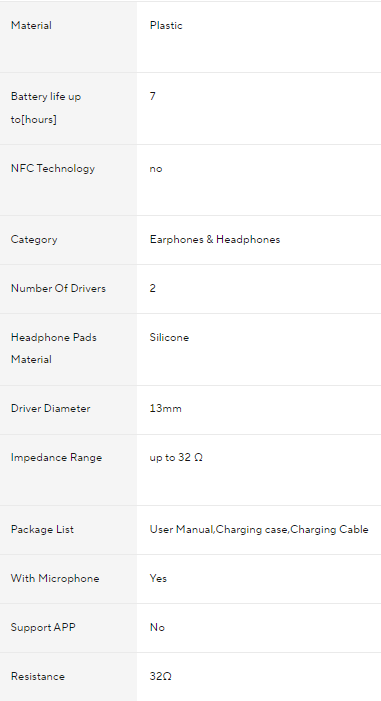Click the Battery life up to[hours] label
The height and width of the screenshot is (701, 381).
(x=46, y=108)
